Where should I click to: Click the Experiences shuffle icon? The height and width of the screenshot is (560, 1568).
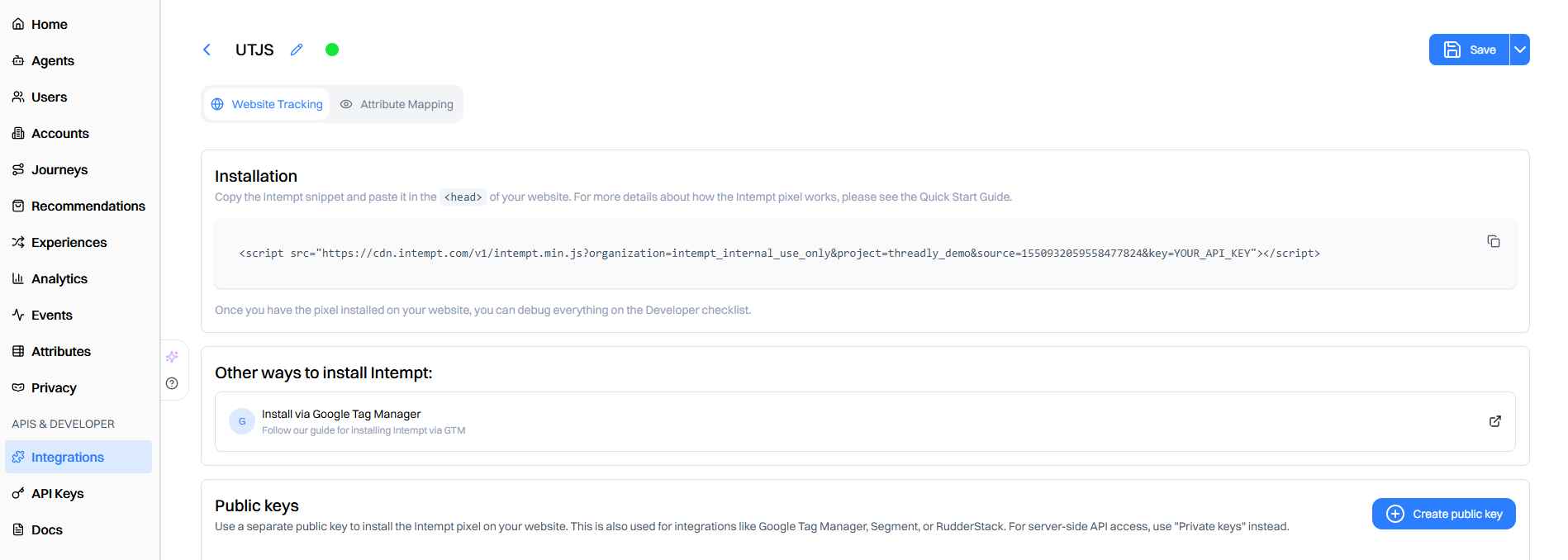point(18,242)
